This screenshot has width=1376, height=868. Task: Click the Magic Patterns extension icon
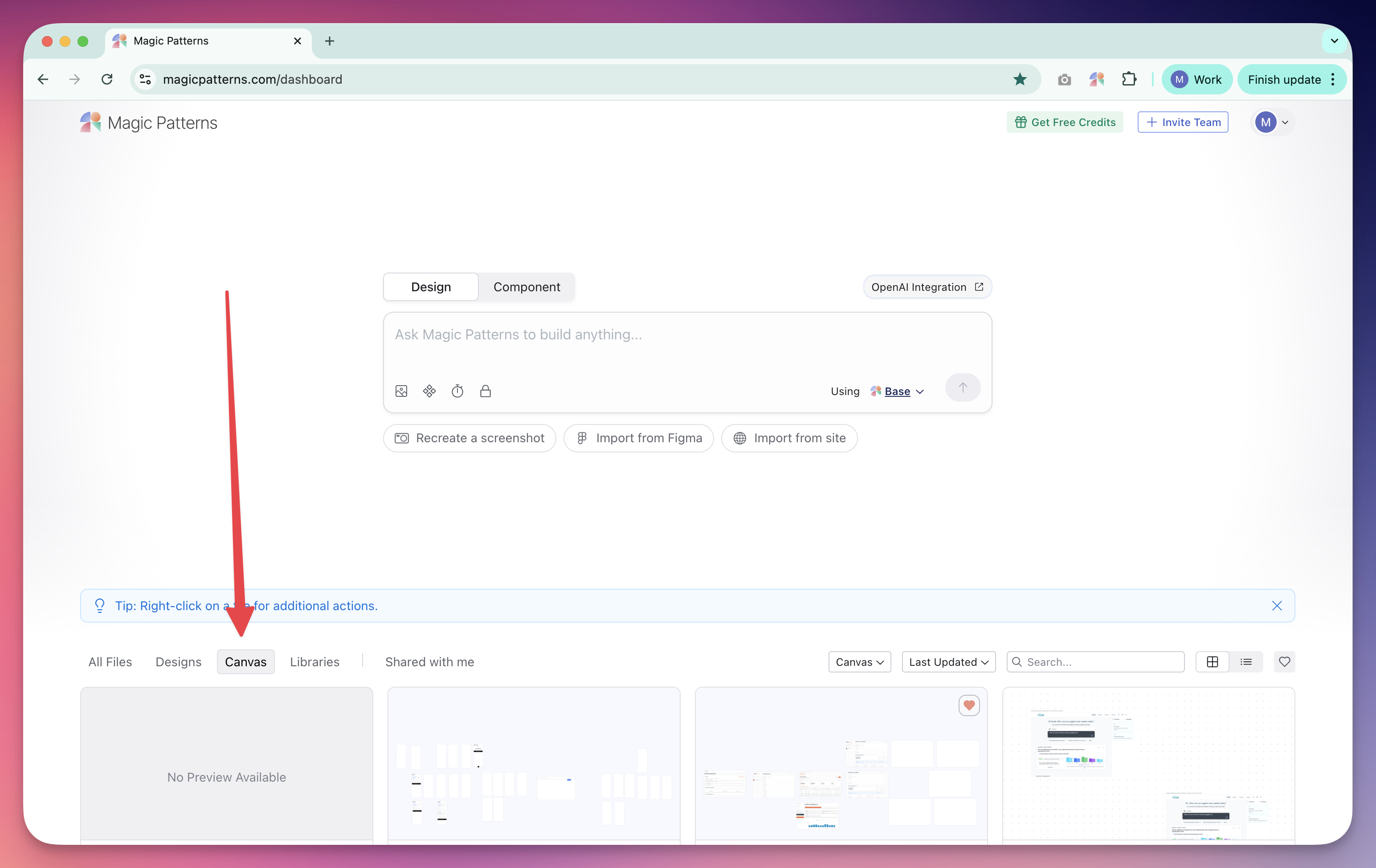pyautogui.click(x=1096, y=79)
